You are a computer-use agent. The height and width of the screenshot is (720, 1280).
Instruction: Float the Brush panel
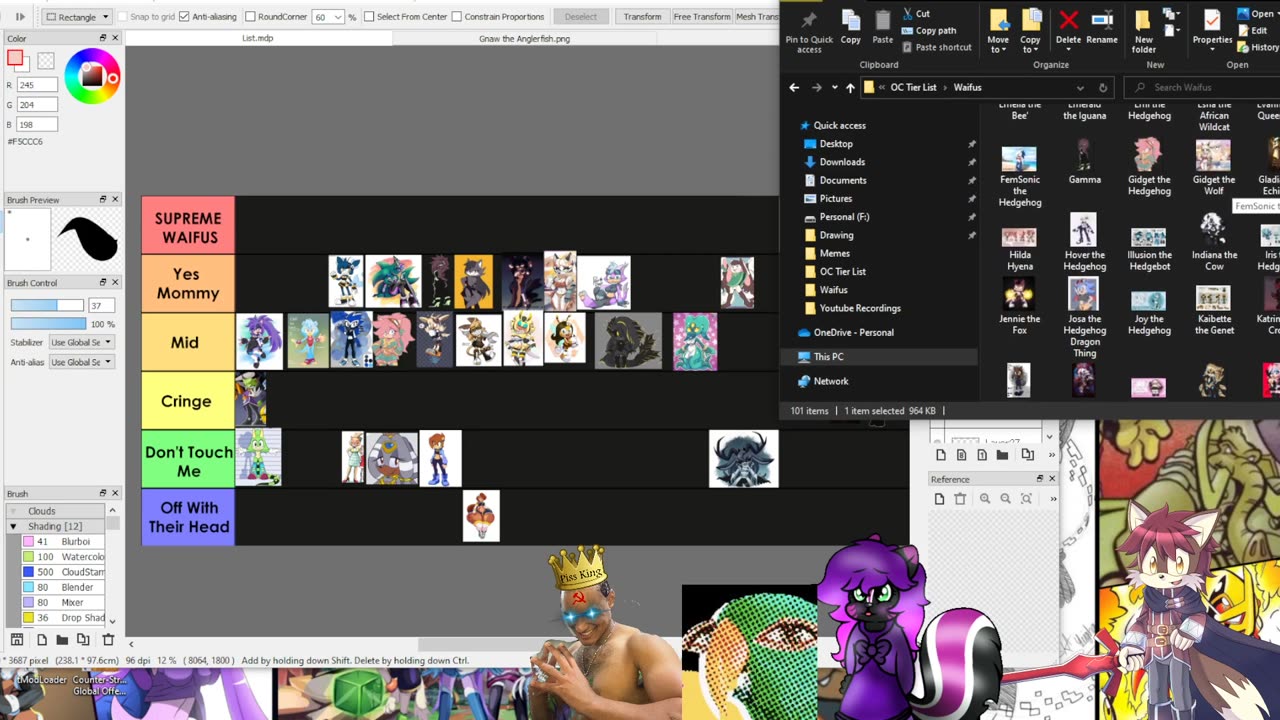coord(102,494)
